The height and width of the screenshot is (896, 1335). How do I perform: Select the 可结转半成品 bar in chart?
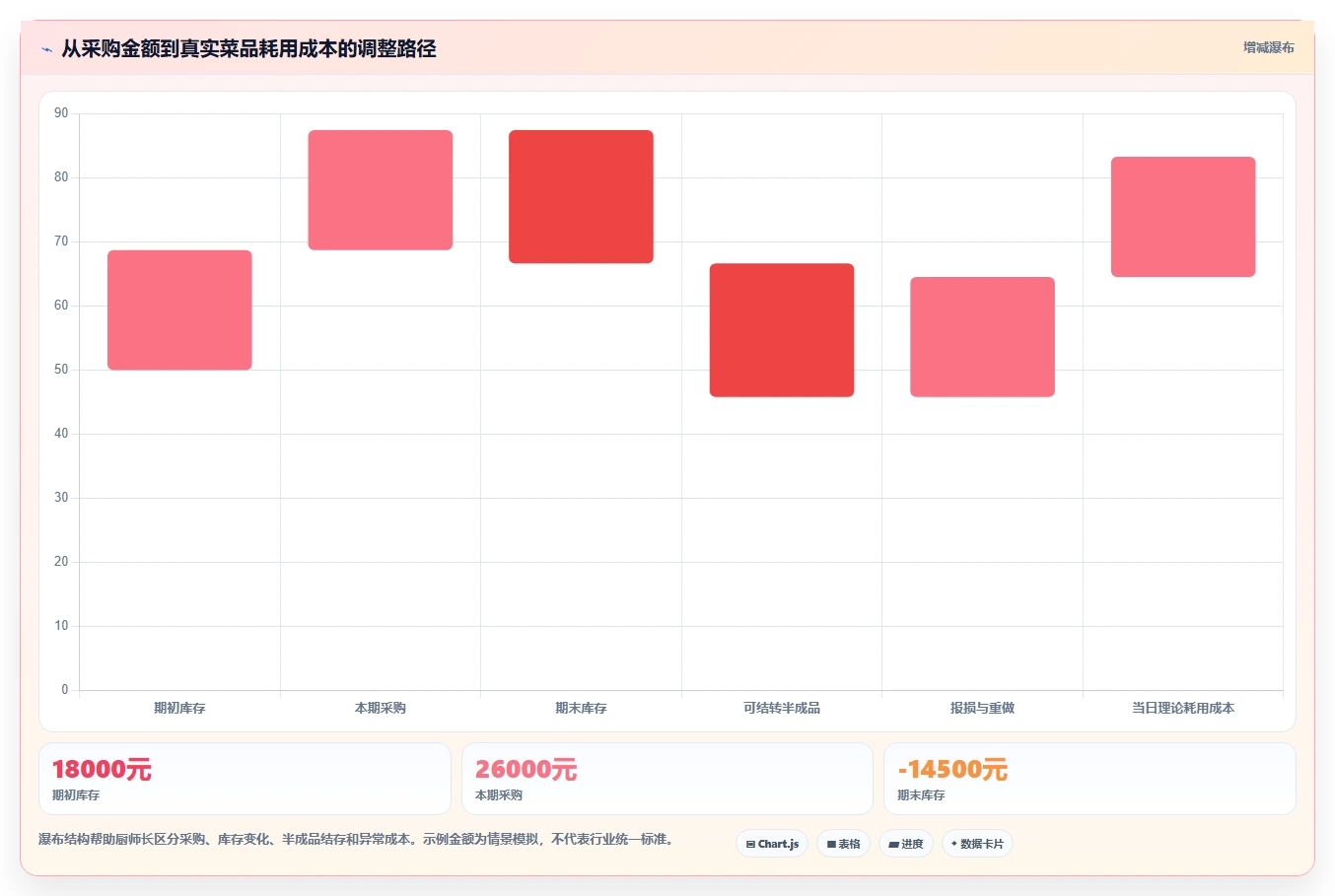pos(782,330)
